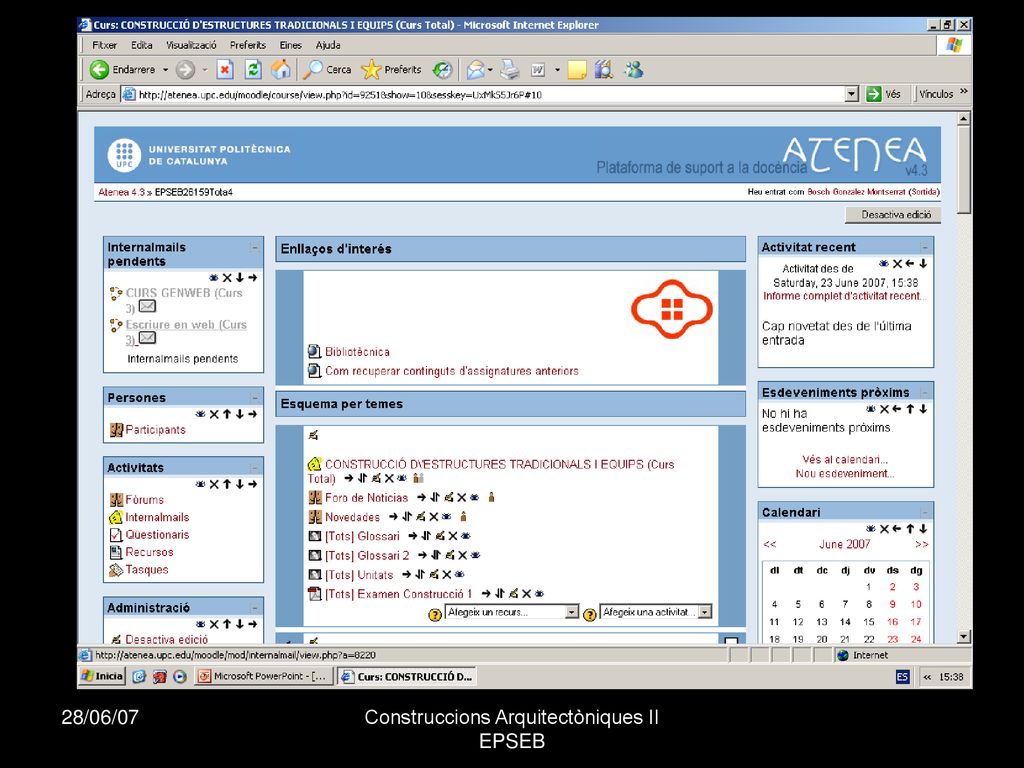Stop page loading with the red X toolbar icon
The height and width of the screenshot is (768, 1024).
click(225, 69)
